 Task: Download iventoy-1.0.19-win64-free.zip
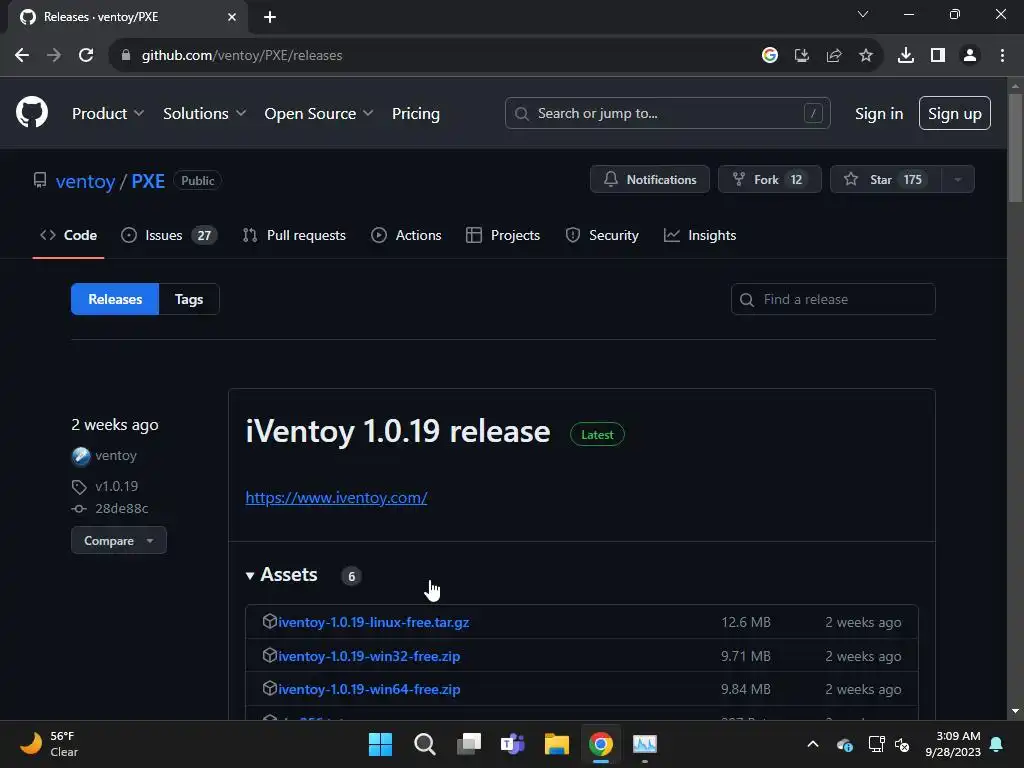point(369,690)
